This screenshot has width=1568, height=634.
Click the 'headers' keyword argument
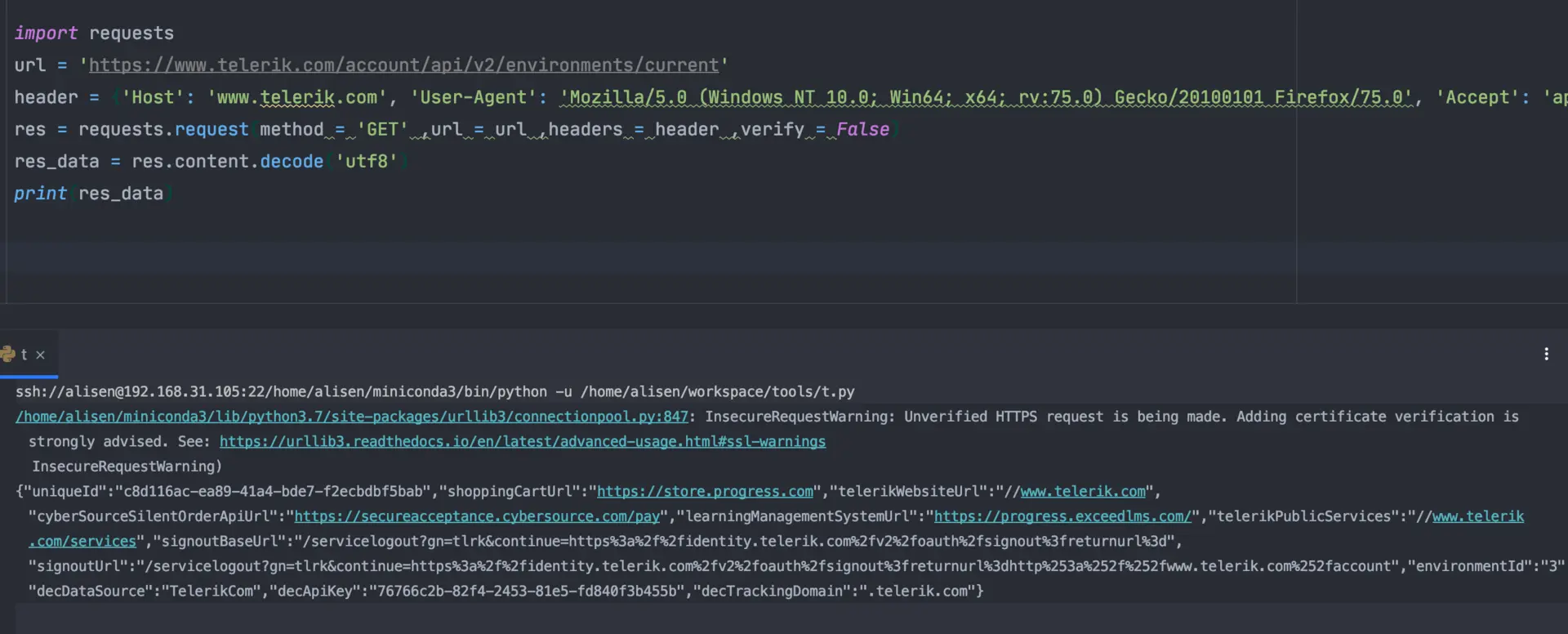pyautogui.click(x=586, y=129)
